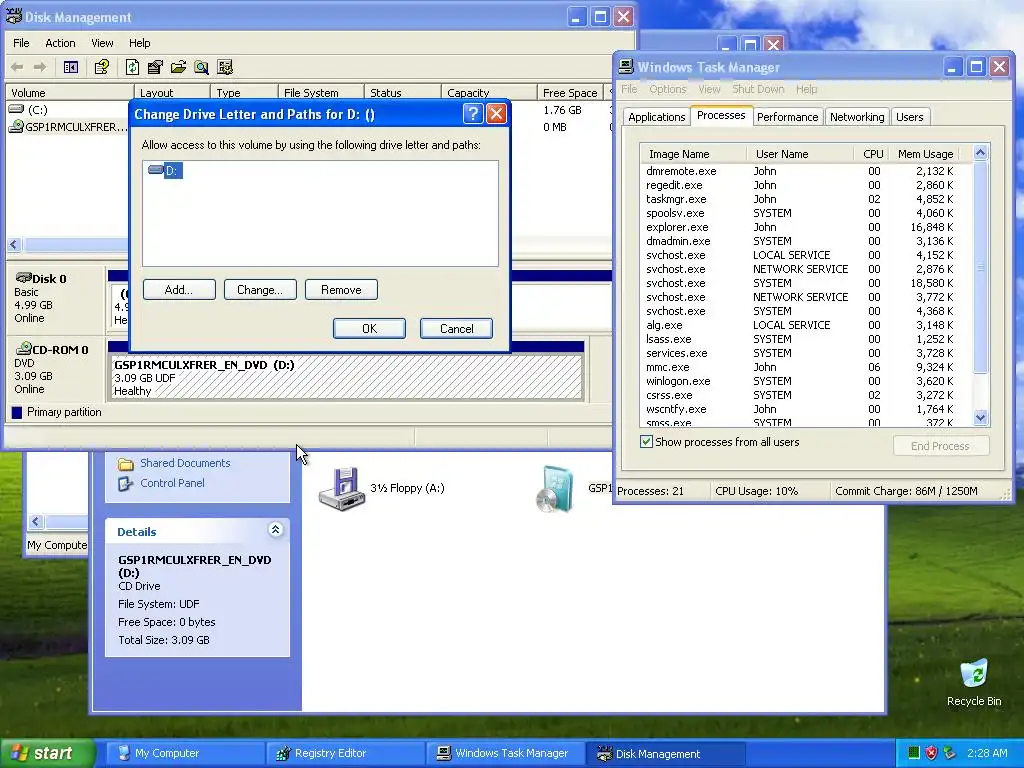Select the explorer.exe process row
1024x768 pixels.
805,227
